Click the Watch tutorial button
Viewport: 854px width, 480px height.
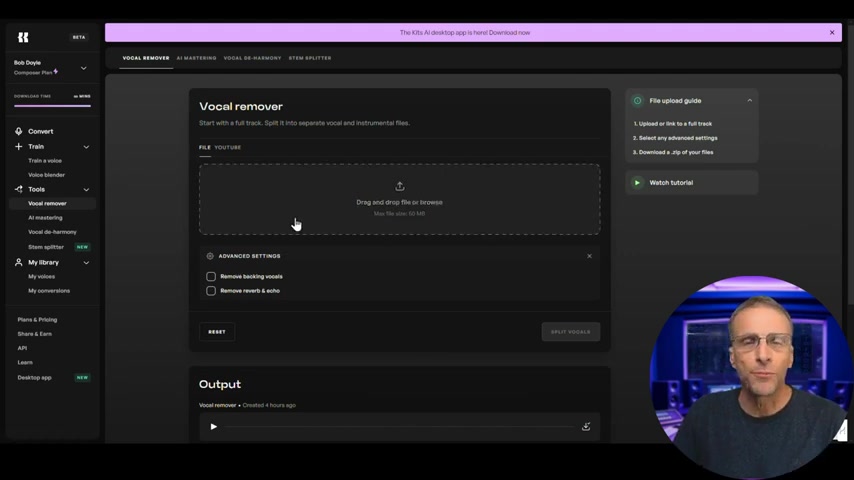692,183
